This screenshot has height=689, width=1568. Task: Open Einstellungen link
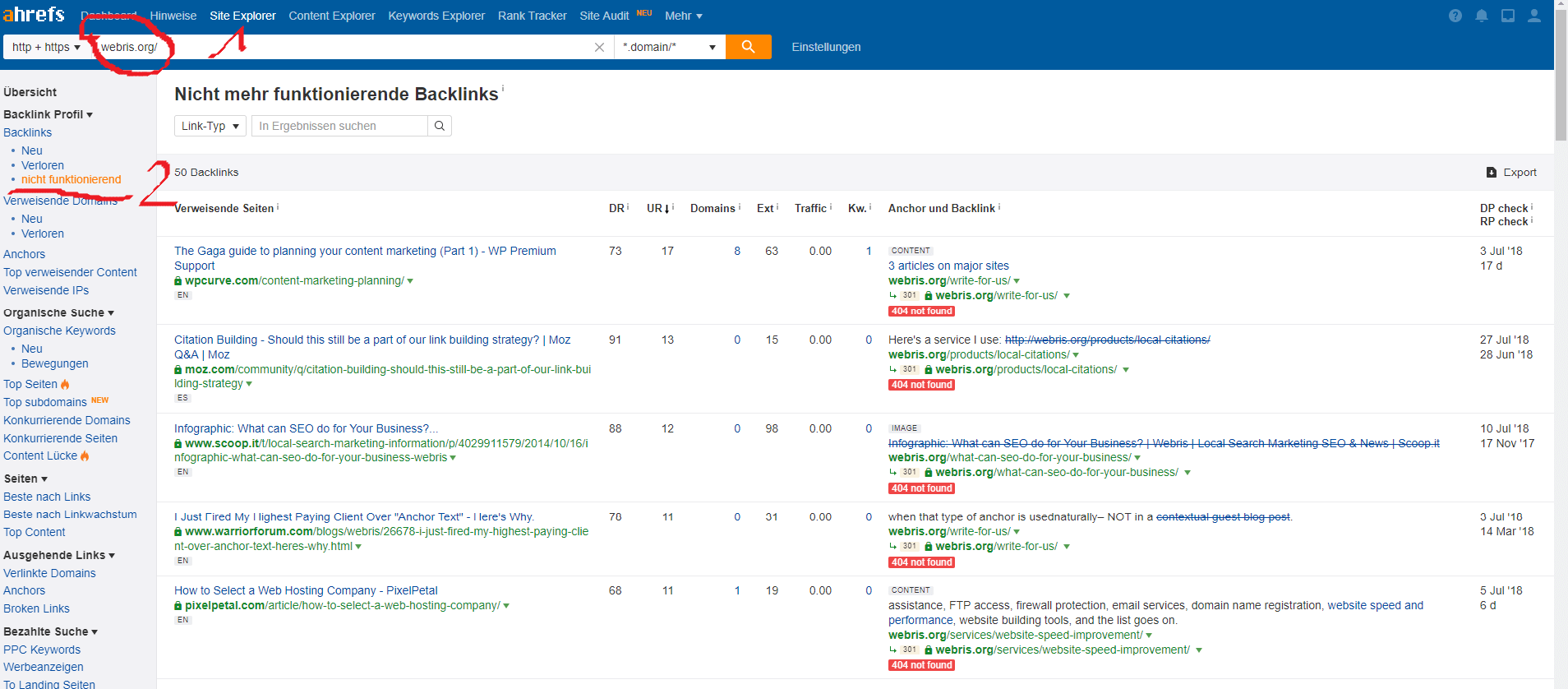pyautogui.click(x=826, y=47)
